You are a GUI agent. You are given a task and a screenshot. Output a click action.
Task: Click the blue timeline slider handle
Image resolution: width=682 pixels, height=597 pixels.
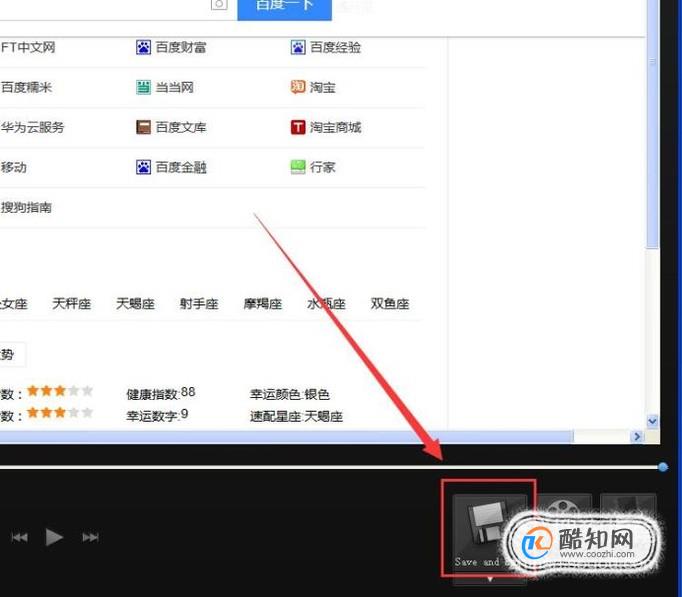(x=663, y=467)
